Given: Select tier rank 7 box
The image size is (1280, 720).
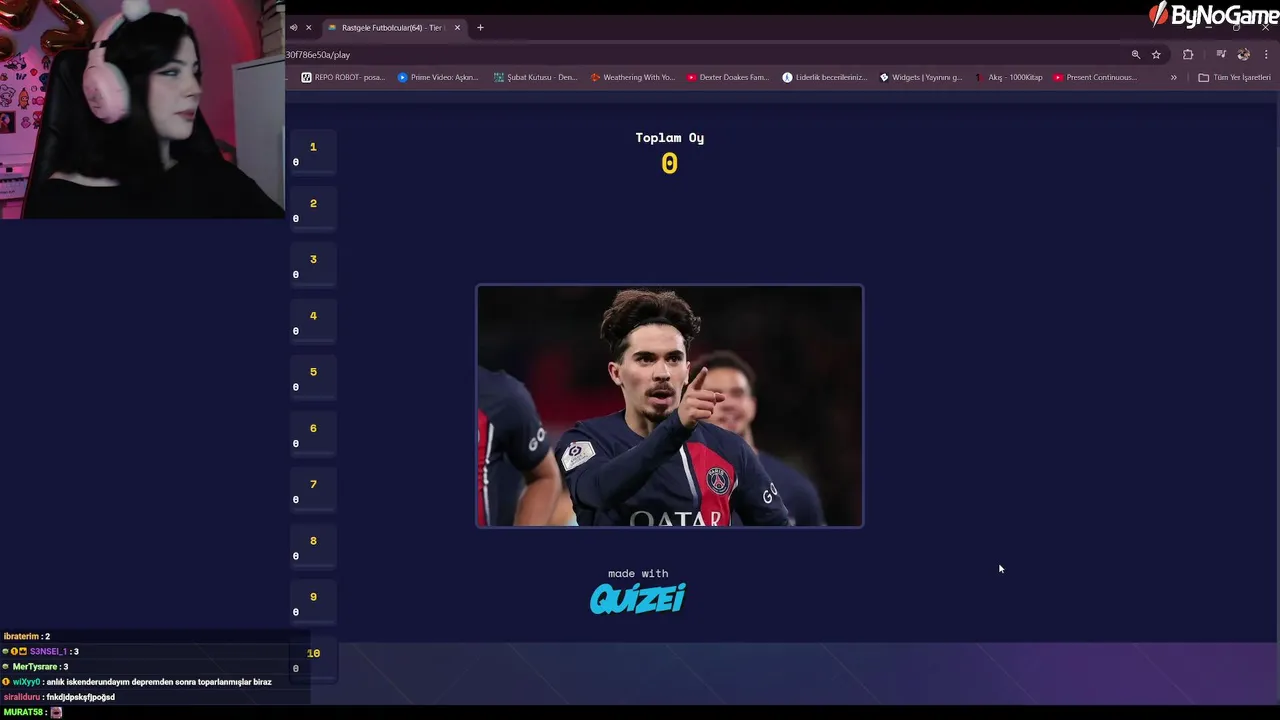Looking at the screenshot, I should pyautogui.click(x=313, y=490).
